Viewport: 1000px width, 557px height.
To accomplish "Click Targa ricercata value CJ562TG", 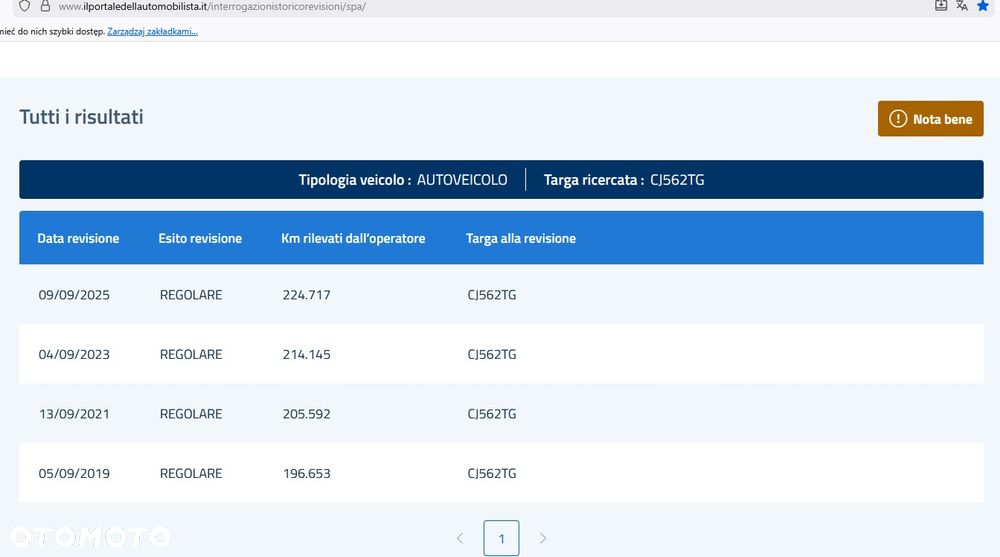I will 677,180.
